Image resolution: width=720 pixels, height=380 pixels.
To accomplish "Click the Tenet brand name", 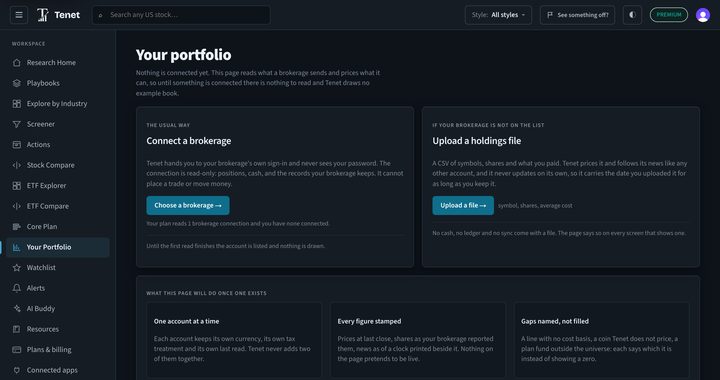I will pyautogui.click(x=67, y=15).
